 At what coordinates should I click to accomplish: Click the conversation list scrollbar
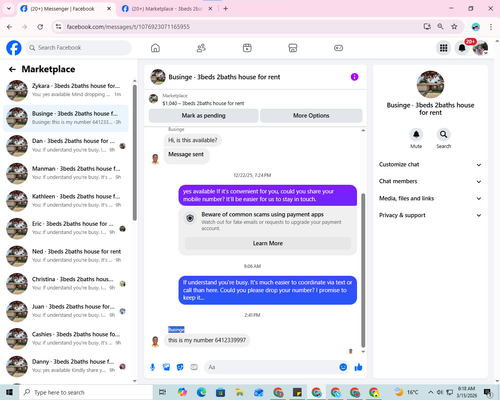pyautogui.click(x=135, y=153)
